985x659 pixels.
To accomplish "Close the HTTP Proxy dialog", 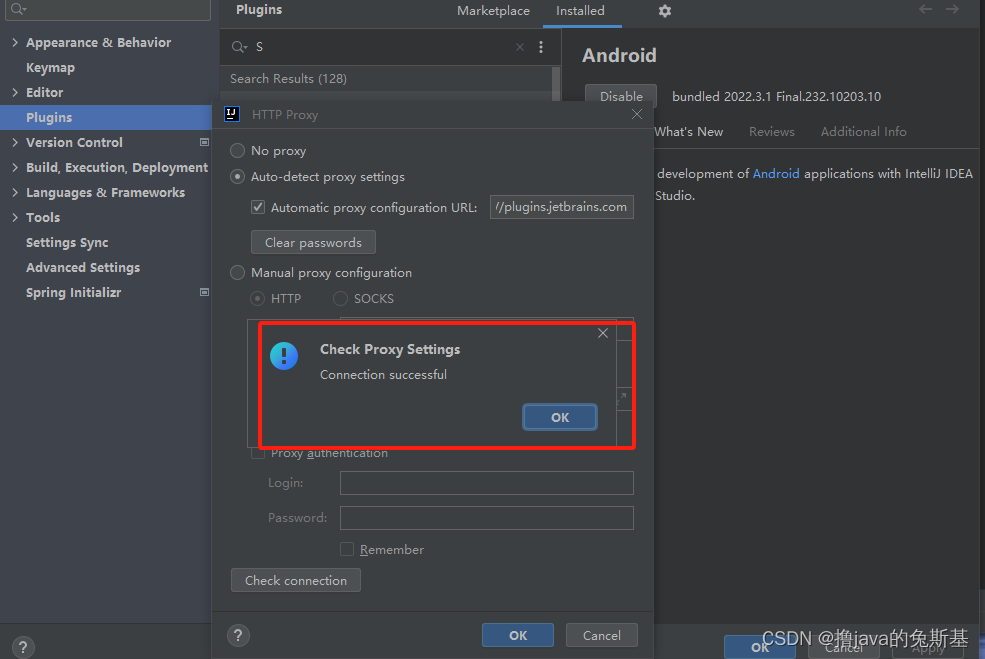I will click(x=637, y=114).
